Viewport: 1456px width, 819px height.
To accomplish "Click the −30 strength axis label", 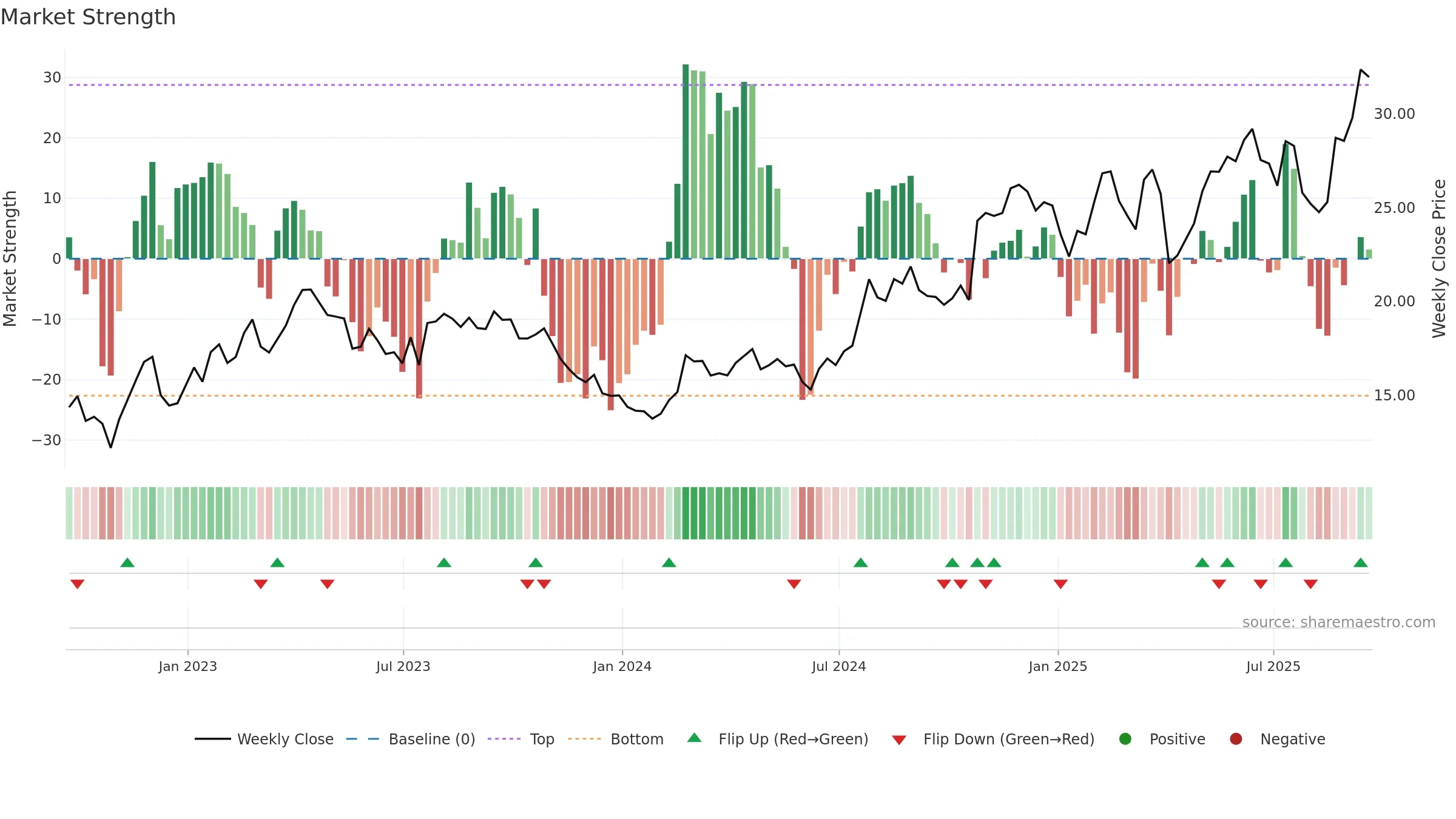I will [46, 440].
